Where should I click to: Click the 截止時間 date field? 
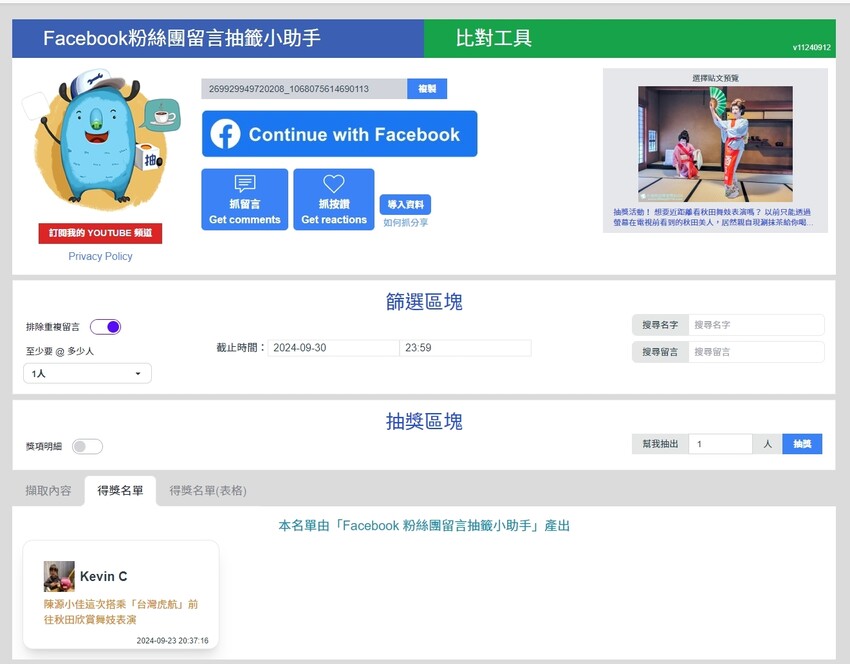click(333, 348)
